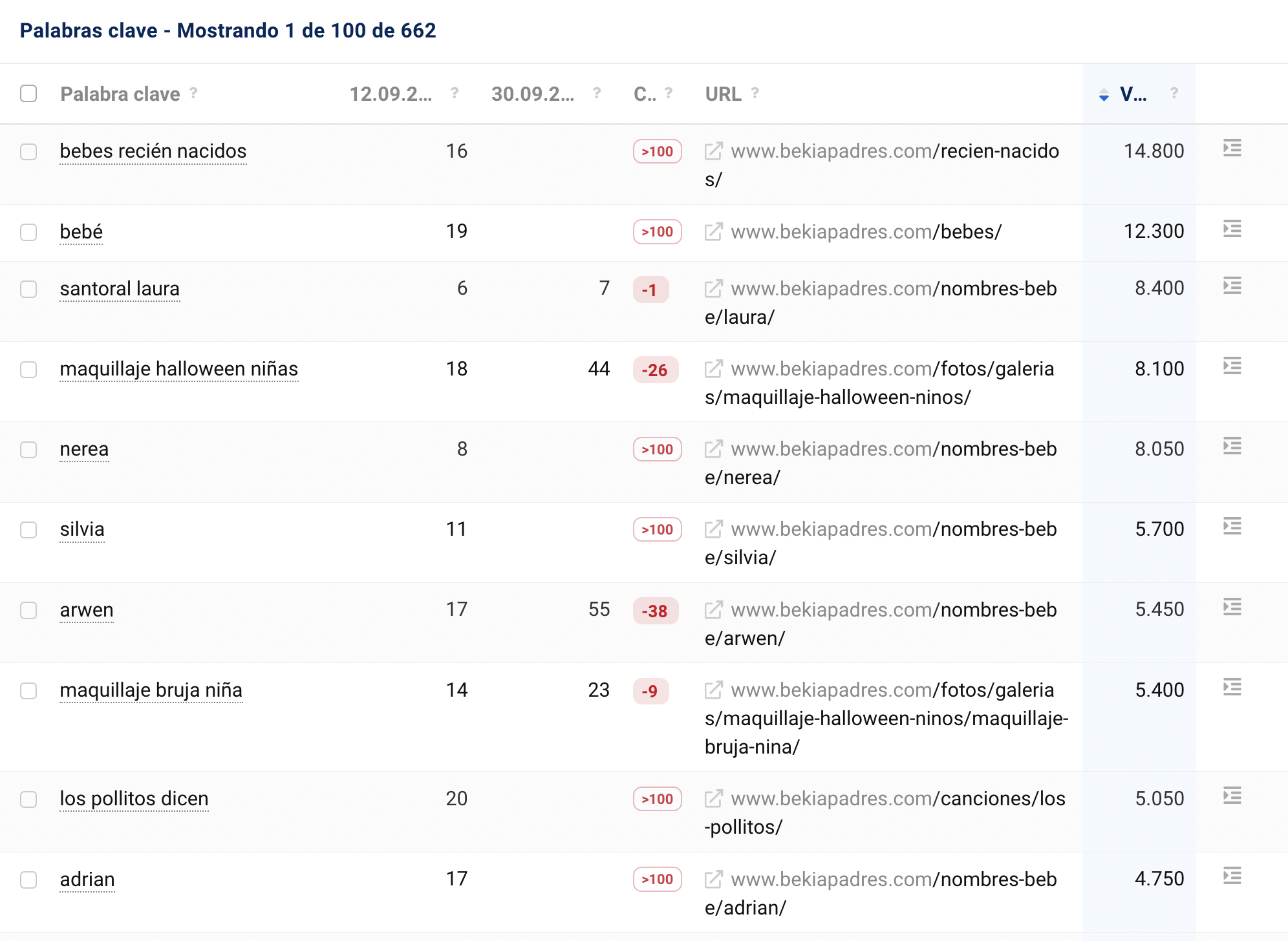Screen dimensions: 1288x941
Task: Click help icon next to URL header
Action: [x=755, y=93]
